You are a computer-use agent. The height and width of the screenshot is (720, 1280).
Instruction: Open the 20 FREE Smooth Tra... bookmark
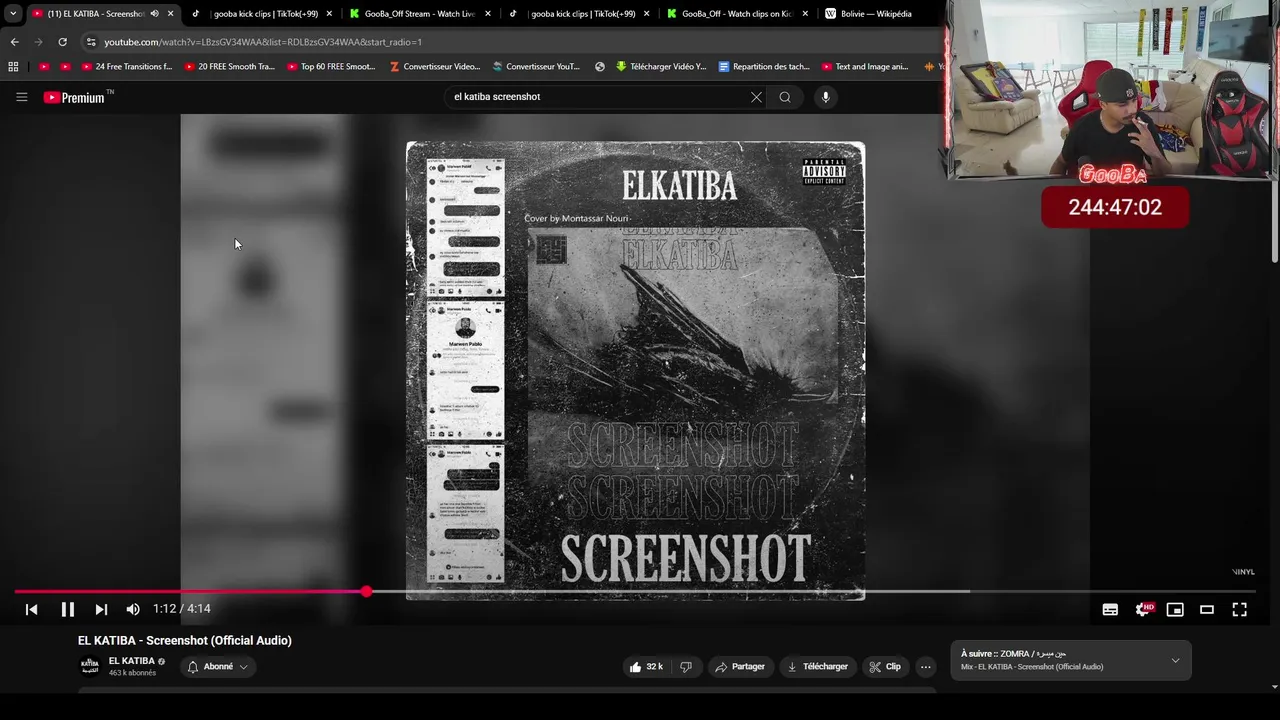229,67
